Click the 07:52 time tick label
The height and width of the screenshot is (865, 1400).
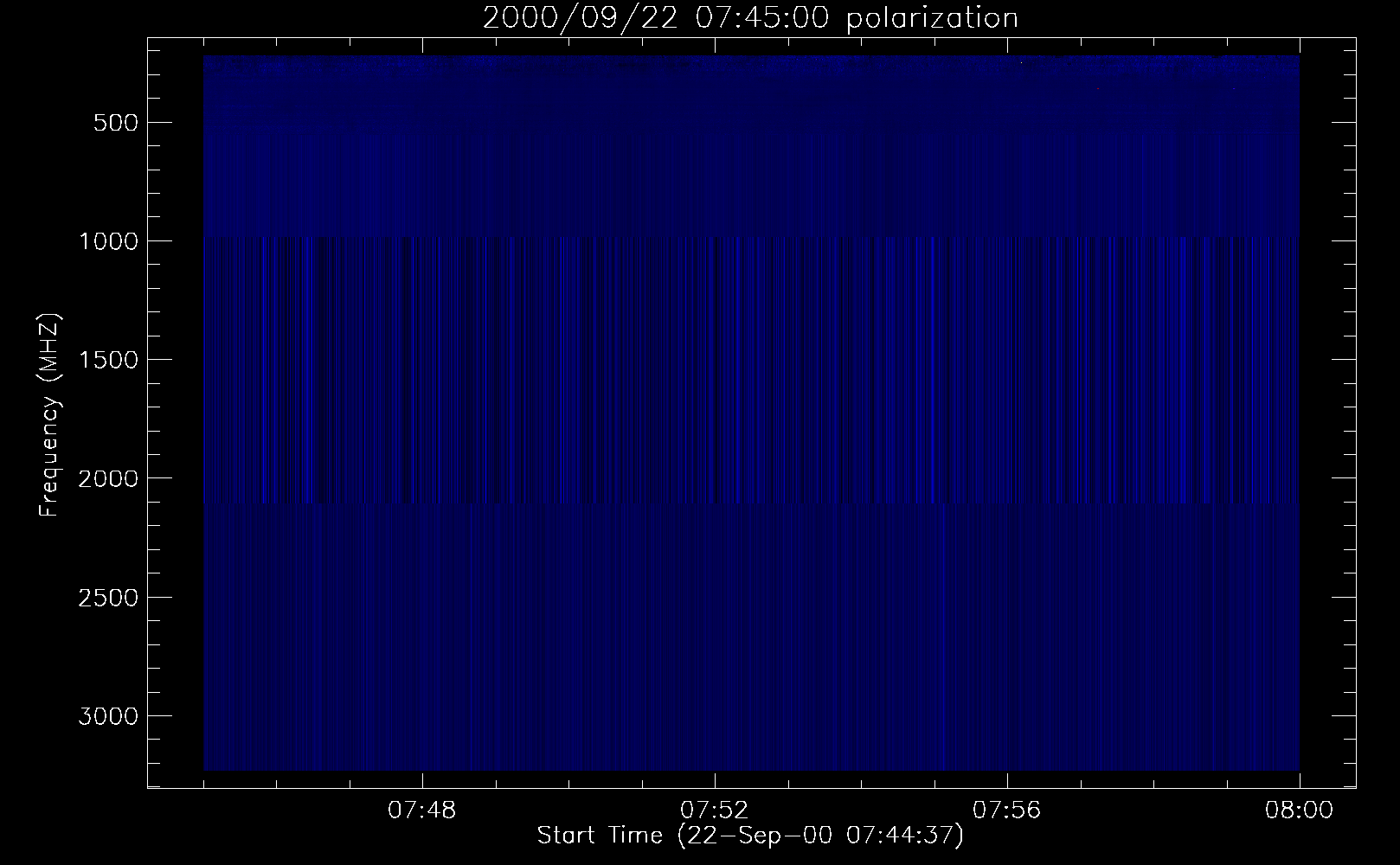715,811
